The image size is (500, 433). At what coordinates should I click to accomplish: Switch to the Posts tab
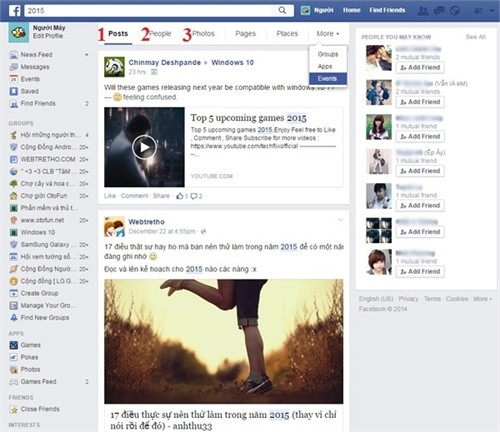[118, 34]
